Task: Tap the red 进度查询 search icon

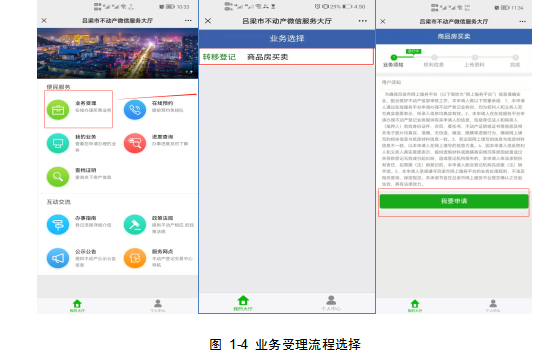Action: click(x=135, y=143)
